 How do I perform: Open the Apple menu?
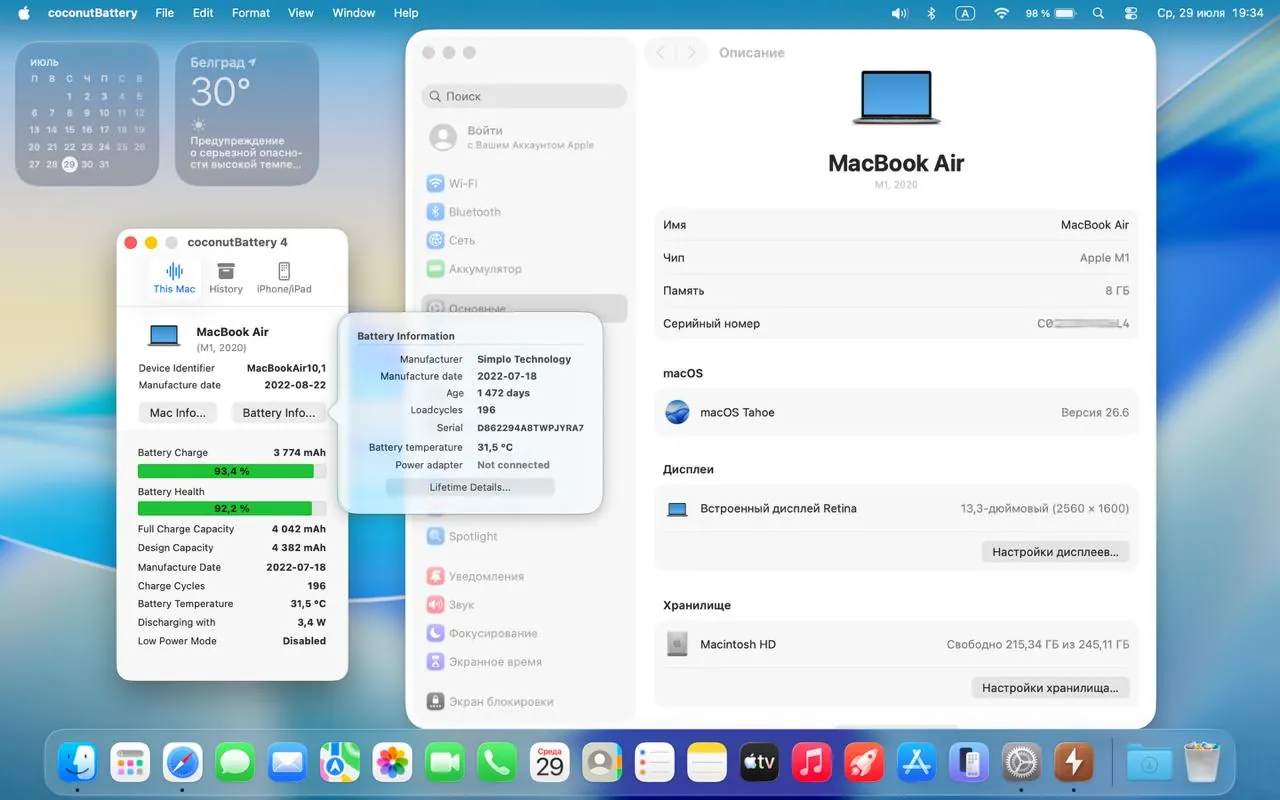(23, 13)
